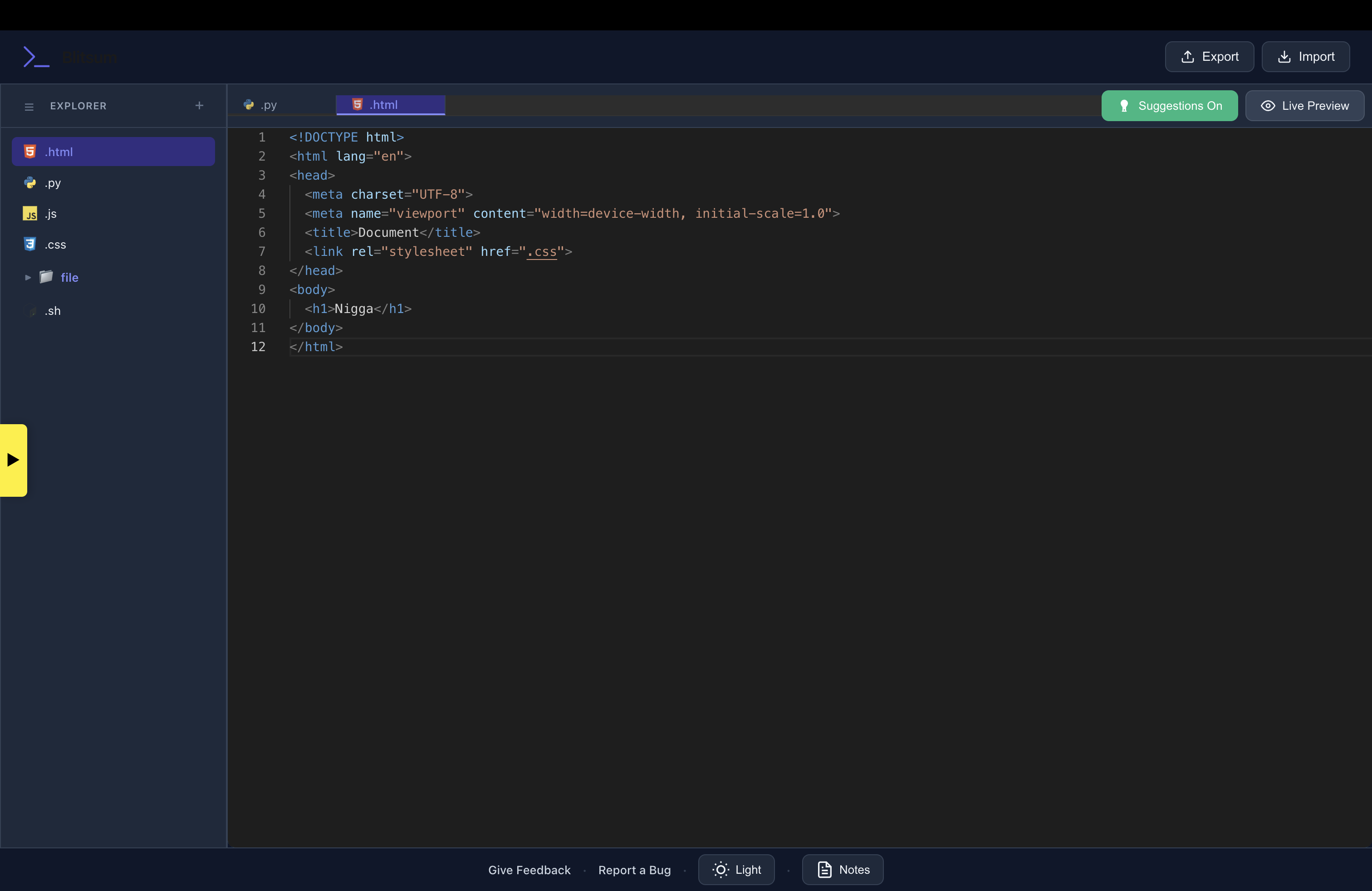Click the JS icon beside .js file
1372x891 pixels.
coord(30,214)
